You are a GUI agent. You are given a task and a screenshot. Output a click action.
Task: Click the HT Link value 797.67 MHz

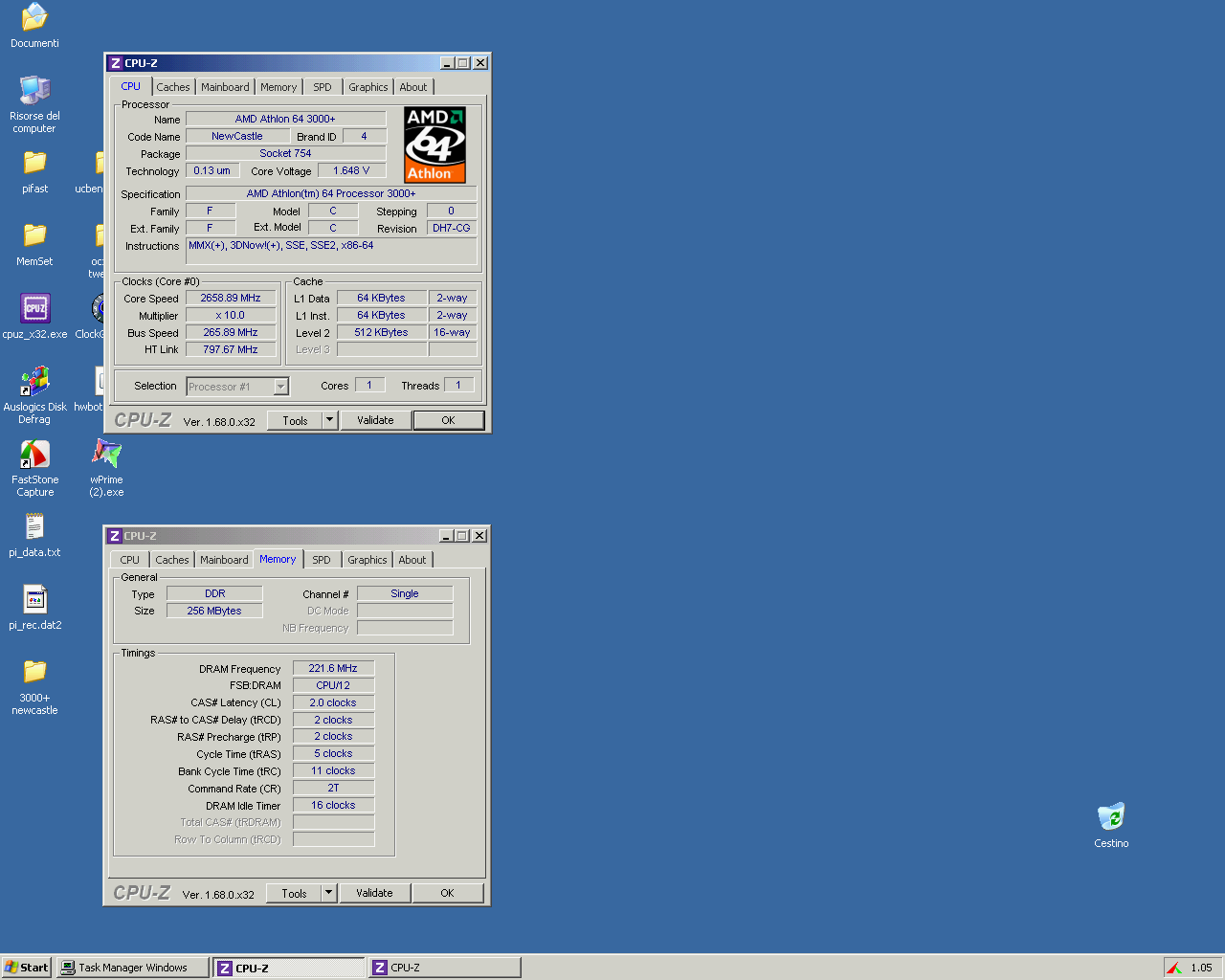pyautogui.click(x=231, y=349)
